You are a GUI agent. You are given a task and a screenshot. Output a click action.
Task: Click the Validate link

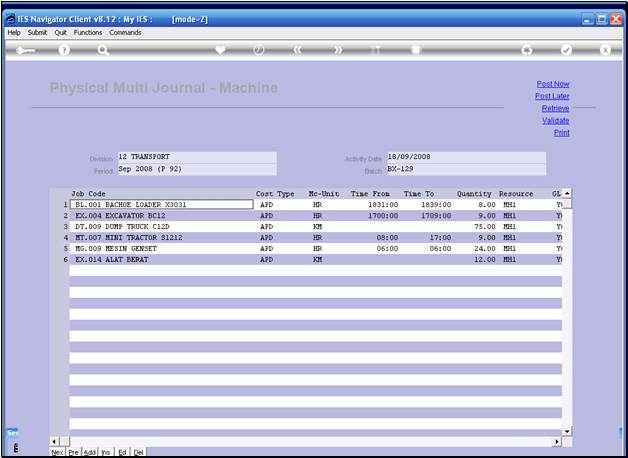556,121
